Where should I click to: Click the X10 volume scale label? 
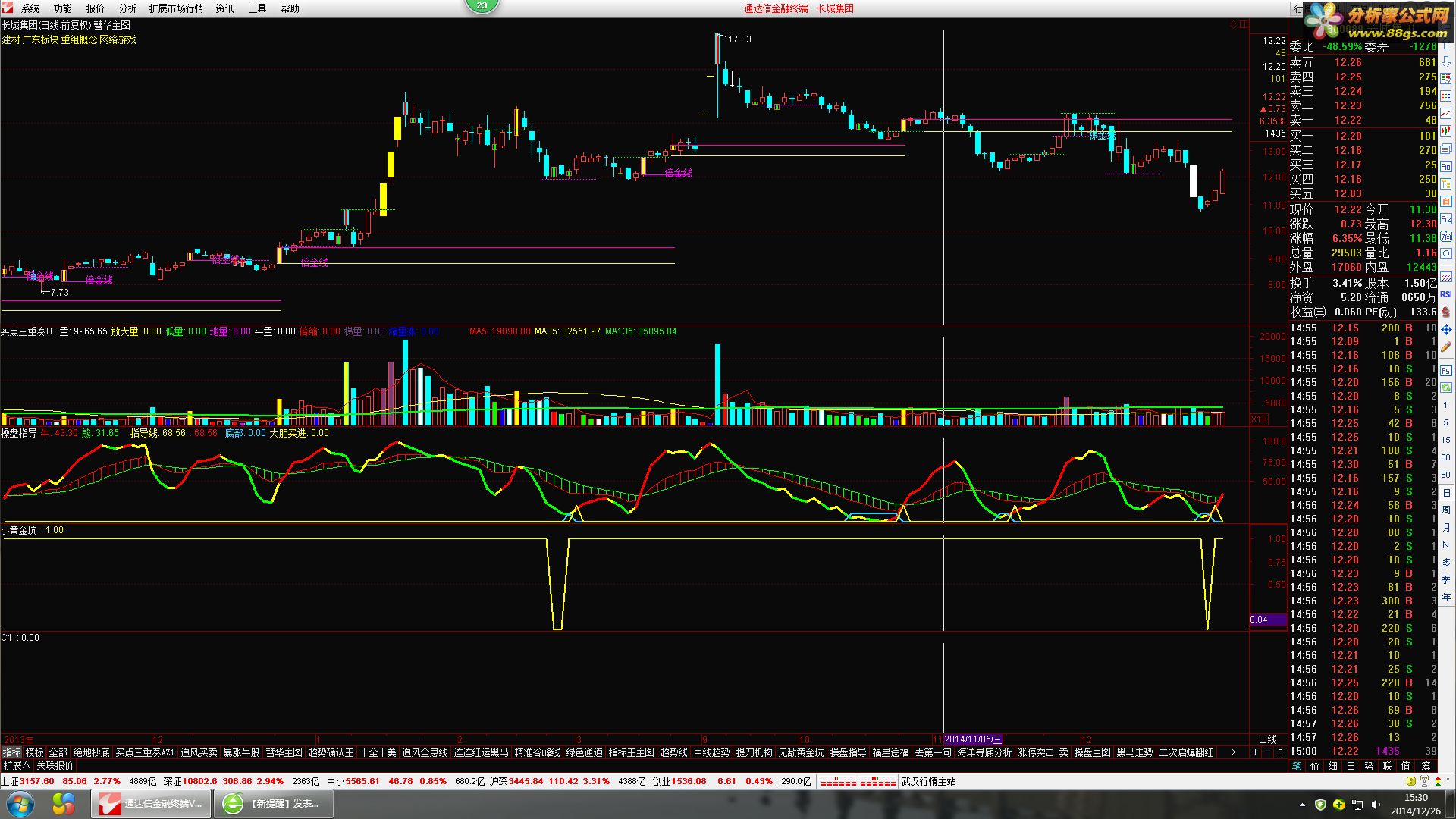point(1259,419)
